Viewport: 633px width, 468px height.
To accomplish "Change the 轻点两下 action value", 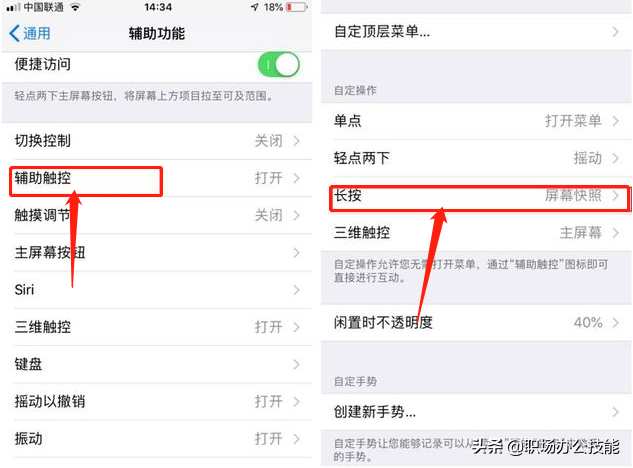I will [x=476, y=158].
